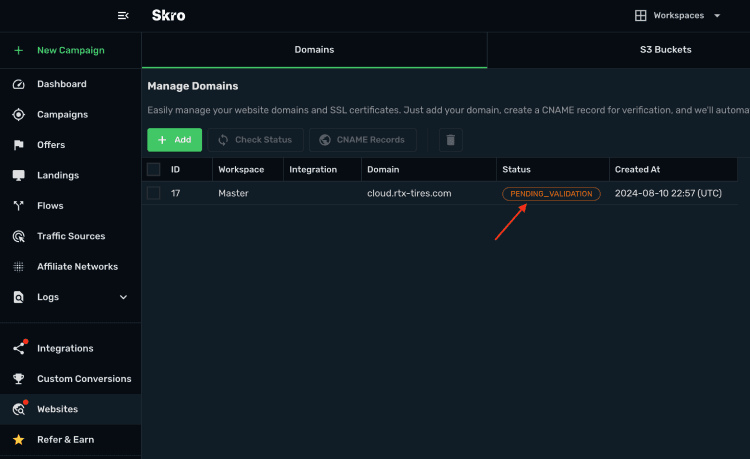
Task: Open the Workspaces dropdown arrow
Action: pos(717,16)
